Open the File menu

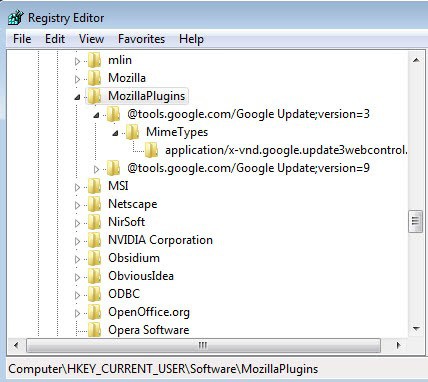22,39
